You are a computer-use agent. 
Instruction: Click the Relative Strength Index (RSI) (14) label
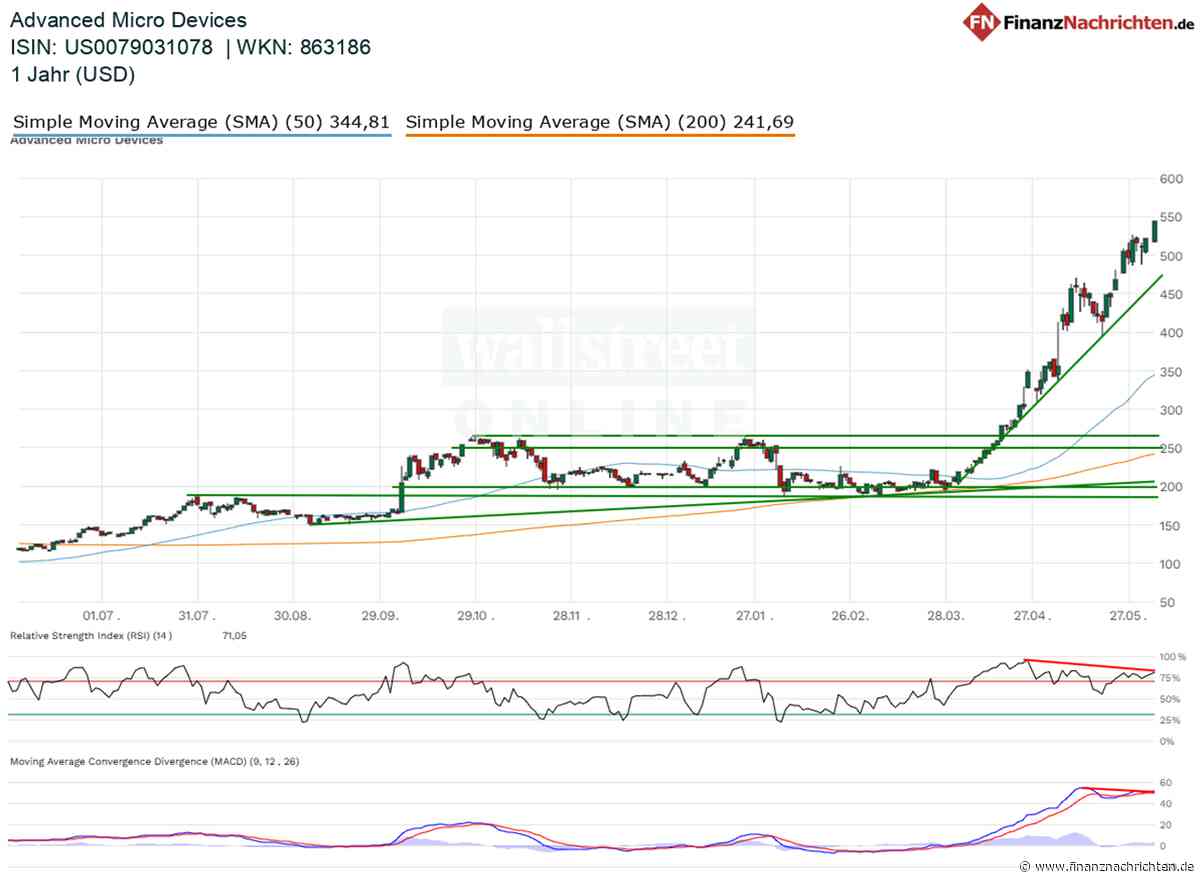pyautogui.click(x=91, y=635)
